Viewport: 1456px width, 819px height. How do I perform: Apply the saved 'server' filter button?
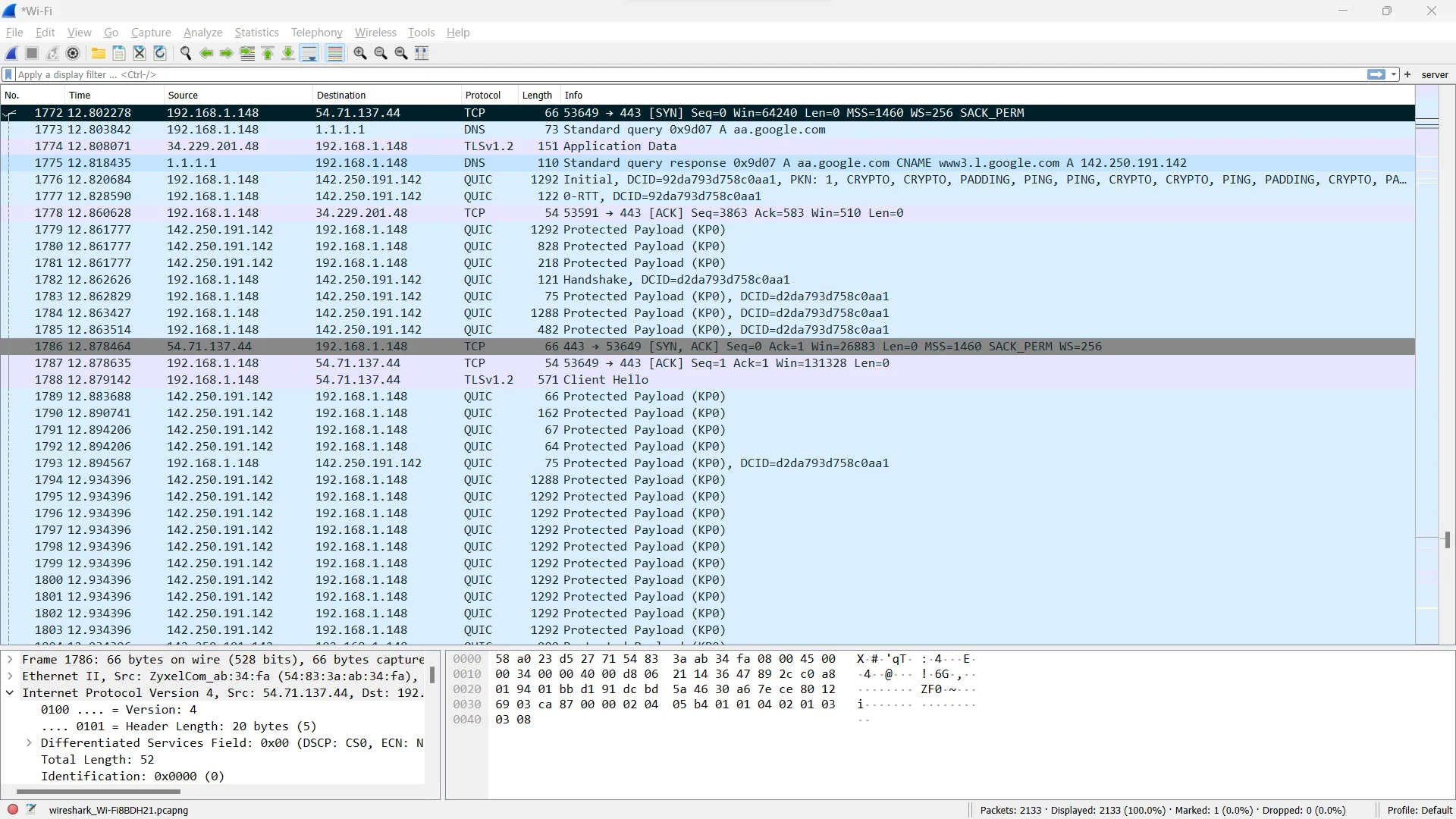pos(1434,74)
